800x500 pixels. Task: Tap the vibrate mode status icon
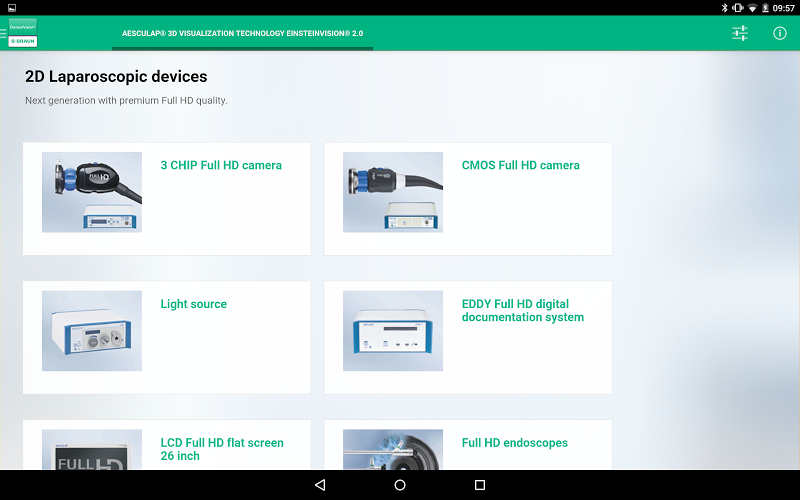coord(738,8)
